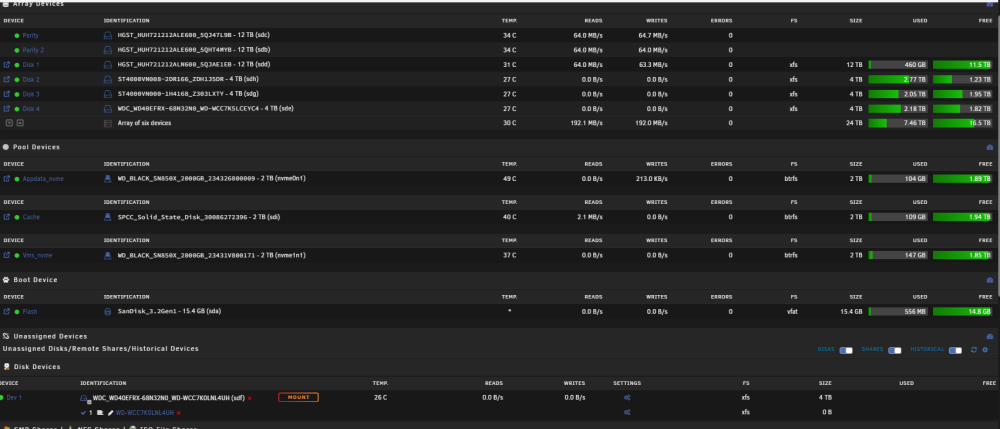This screenshot has height=429, width=1000.
Task: Toggle the SHARES switch
Action: tap(894, 351)
